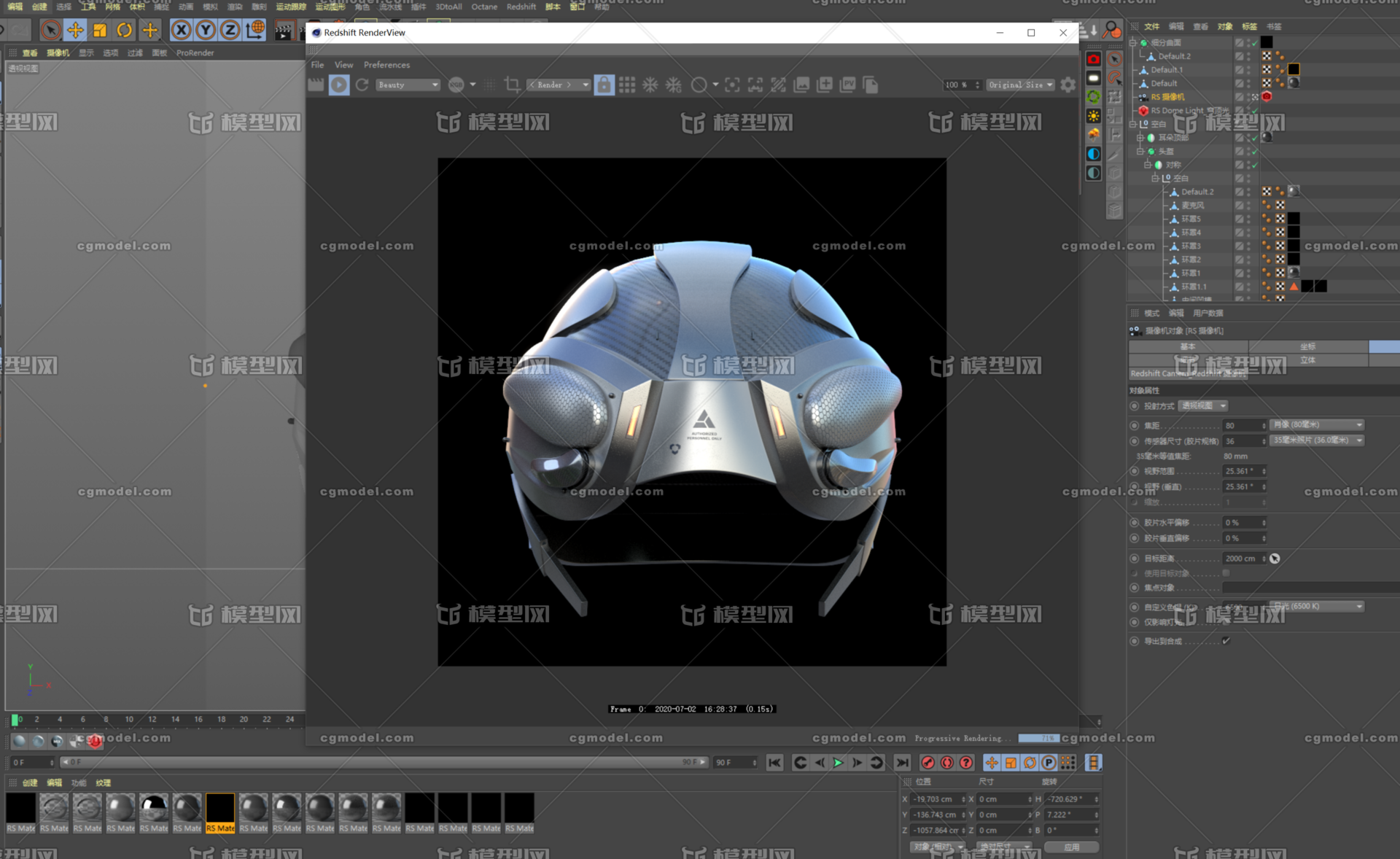Select the Rotate tool in the top toolbar
The image size is (1400, 859).
[x=124, y=29]
